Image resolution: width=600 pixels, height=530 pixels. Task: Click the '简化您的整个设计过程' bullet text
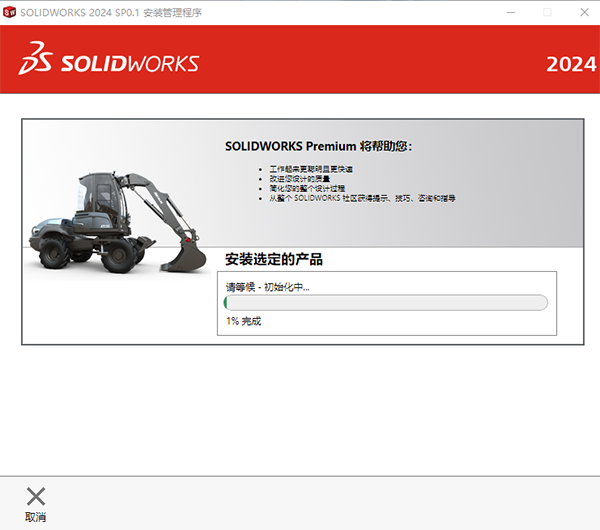coord(307,188)
